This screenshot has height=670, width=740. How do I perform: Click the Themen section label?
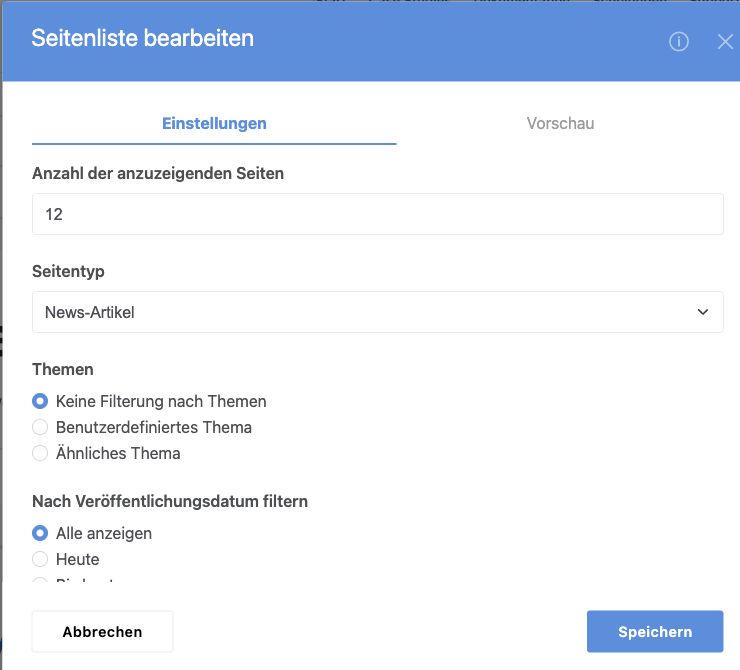(x=63, y=369)
